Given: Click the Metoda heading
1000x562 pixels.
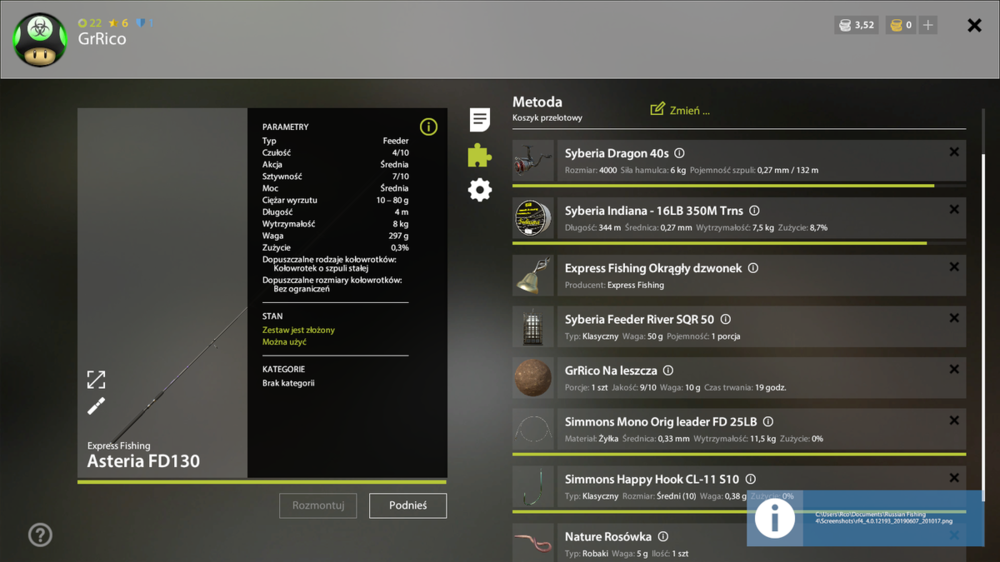Looking at the screenshot, I should (x=537, y=102).
